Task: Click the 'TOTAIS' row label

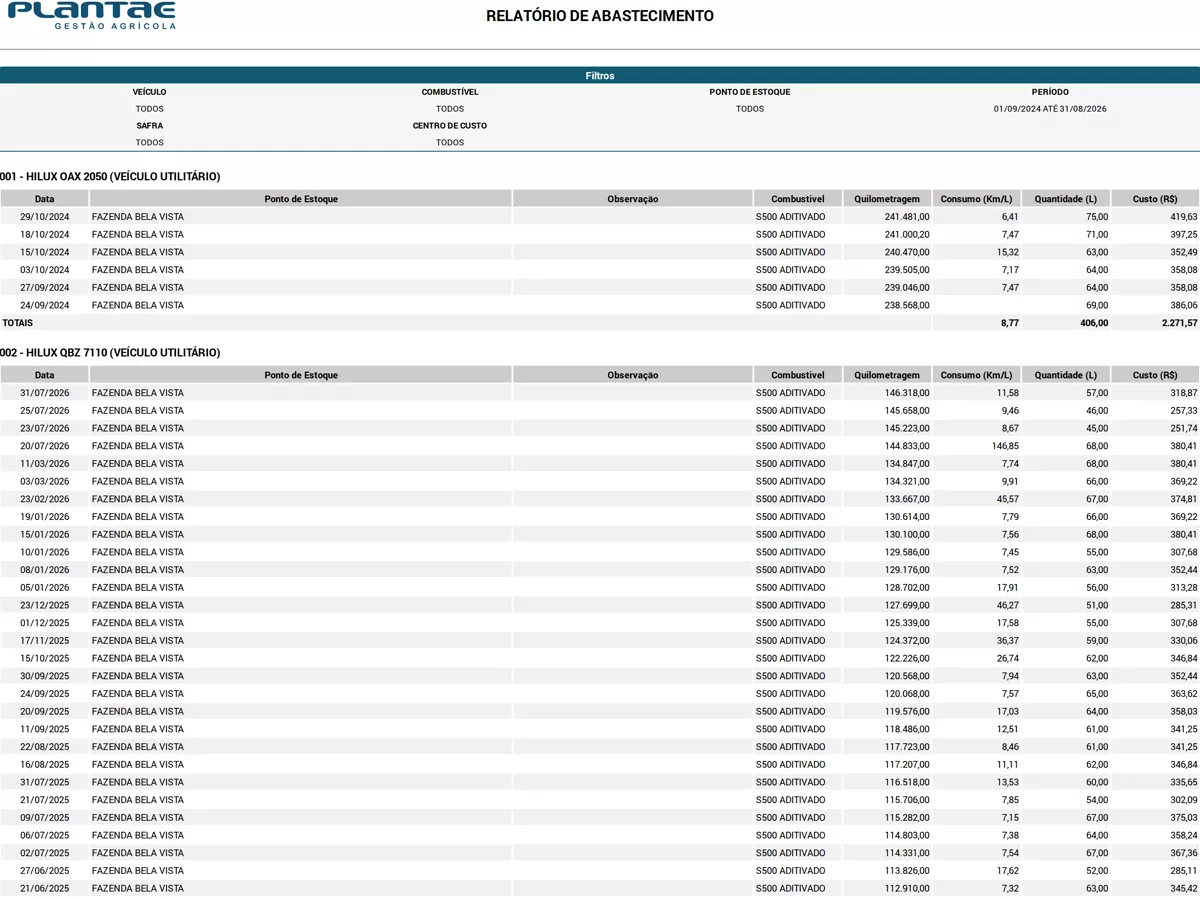Action: [x=17, y=323]
